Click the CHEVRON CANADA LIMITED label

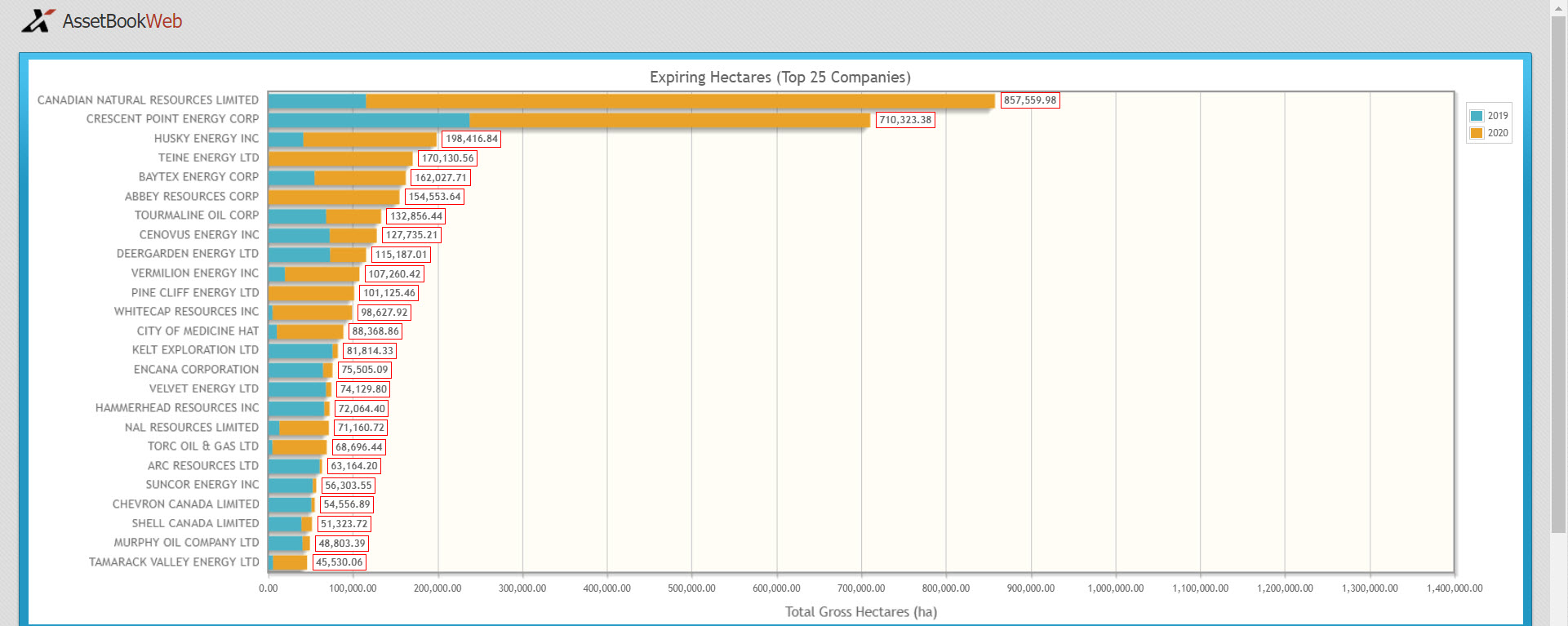[186, 504]
